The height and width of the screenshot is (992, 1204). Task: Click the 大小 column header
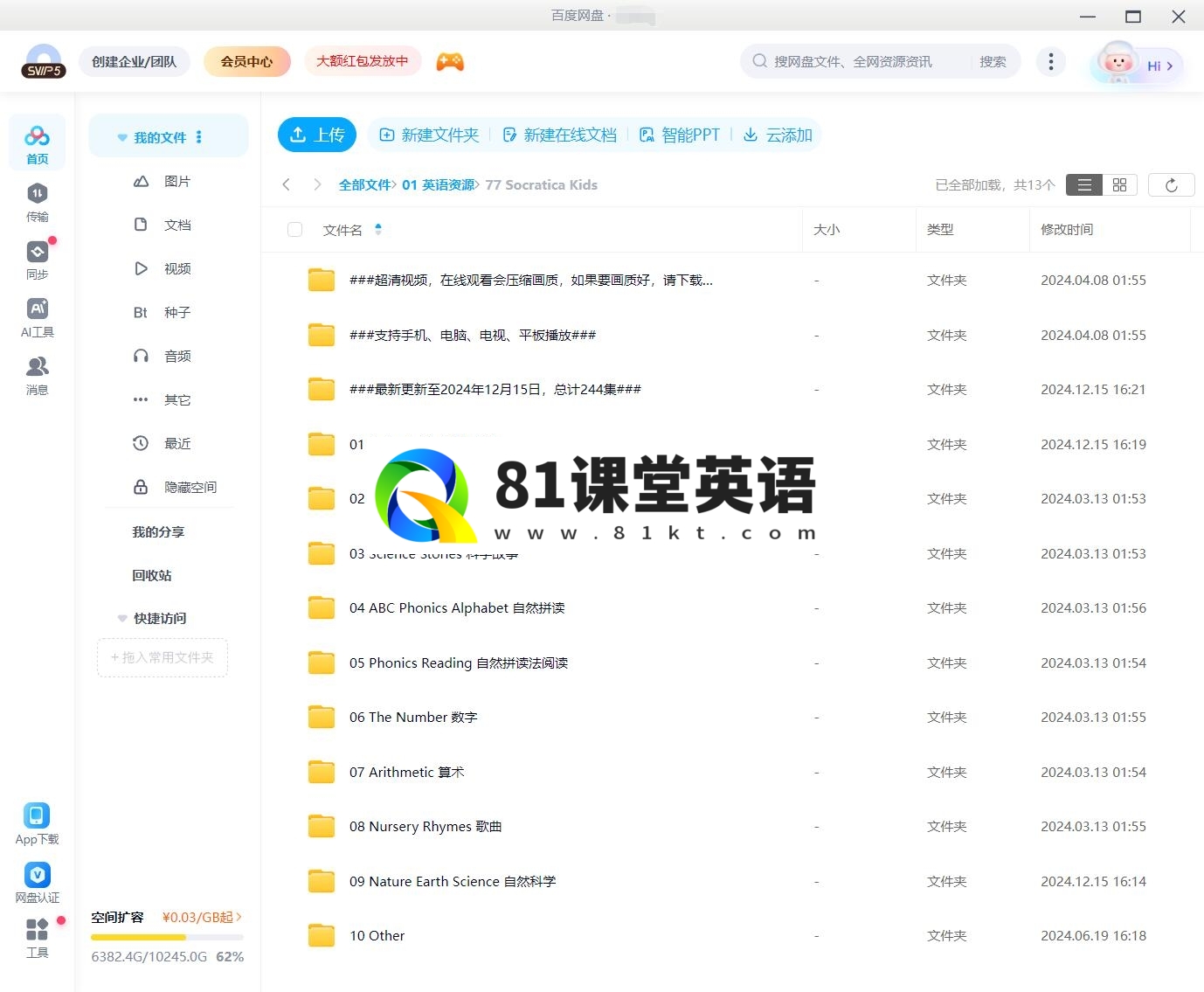tap(827, 229)
